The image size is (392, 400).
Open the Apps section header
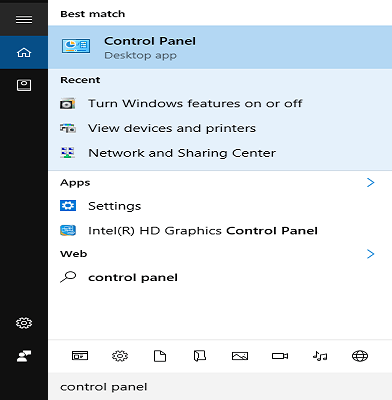75,183
